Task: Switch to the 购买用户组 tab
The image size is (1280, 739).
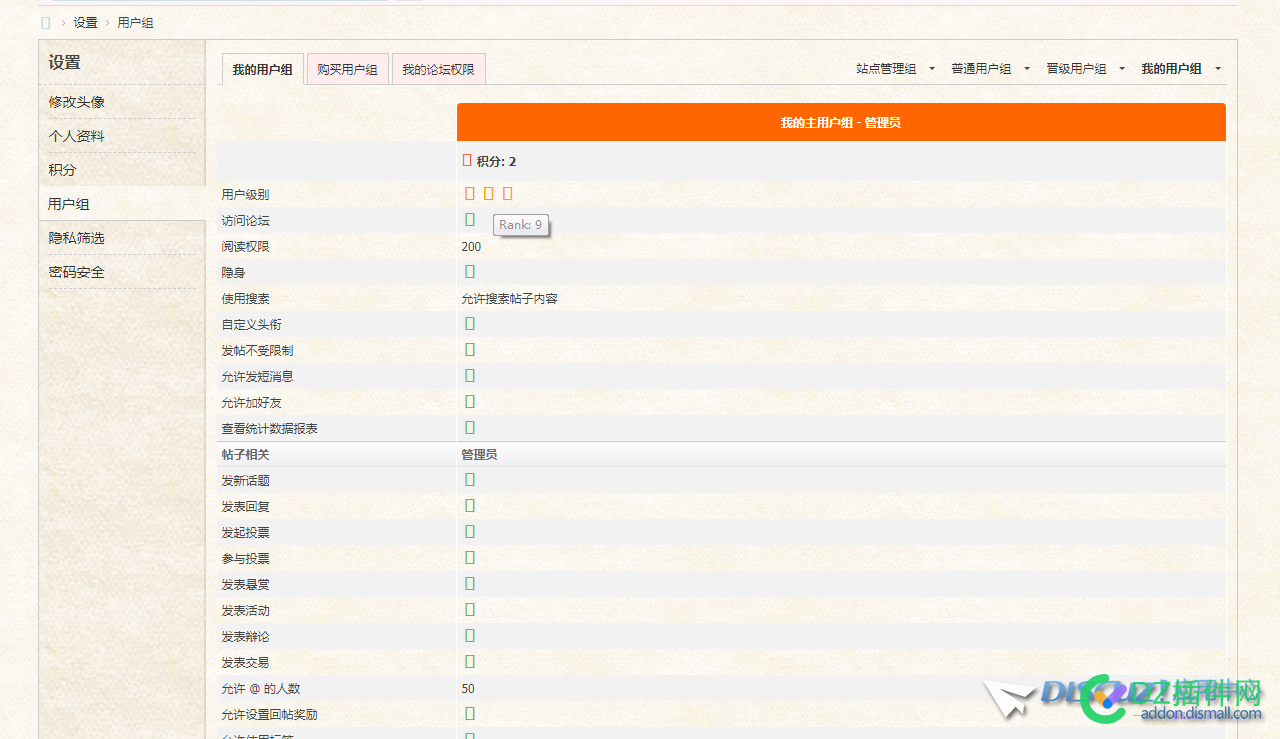Action: 347,69
